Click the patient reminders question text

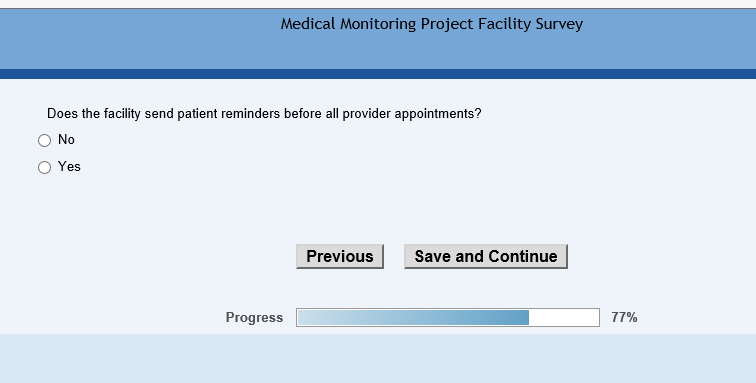(264, 114)
